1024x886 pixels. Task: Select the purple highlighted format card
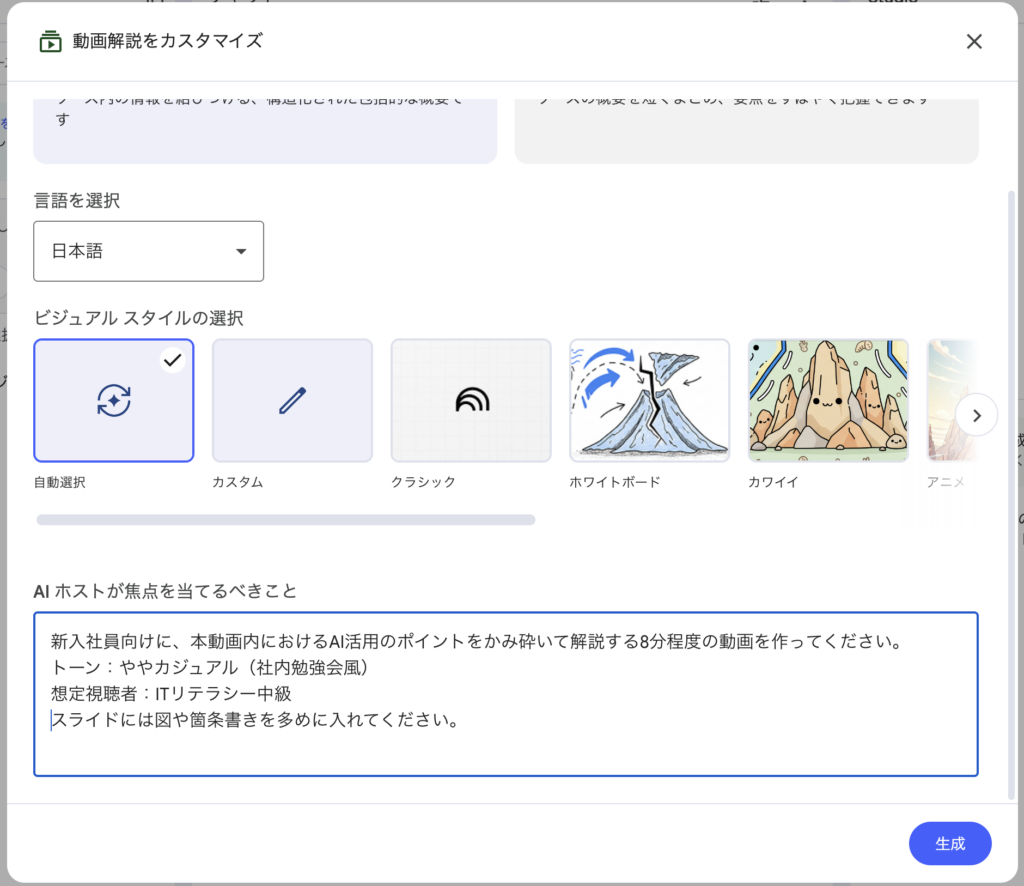[265, 130]
